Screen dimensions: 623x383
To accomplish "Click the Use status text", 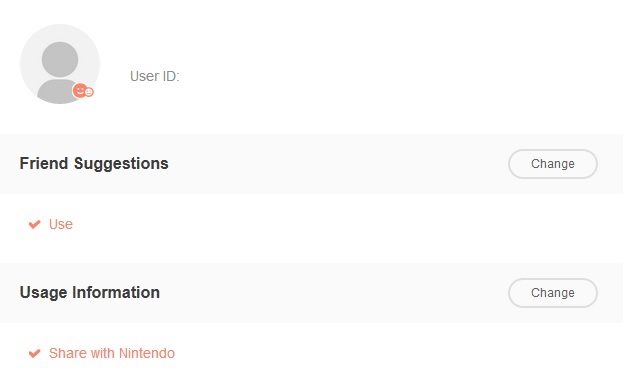I will (x=61, y=224).
